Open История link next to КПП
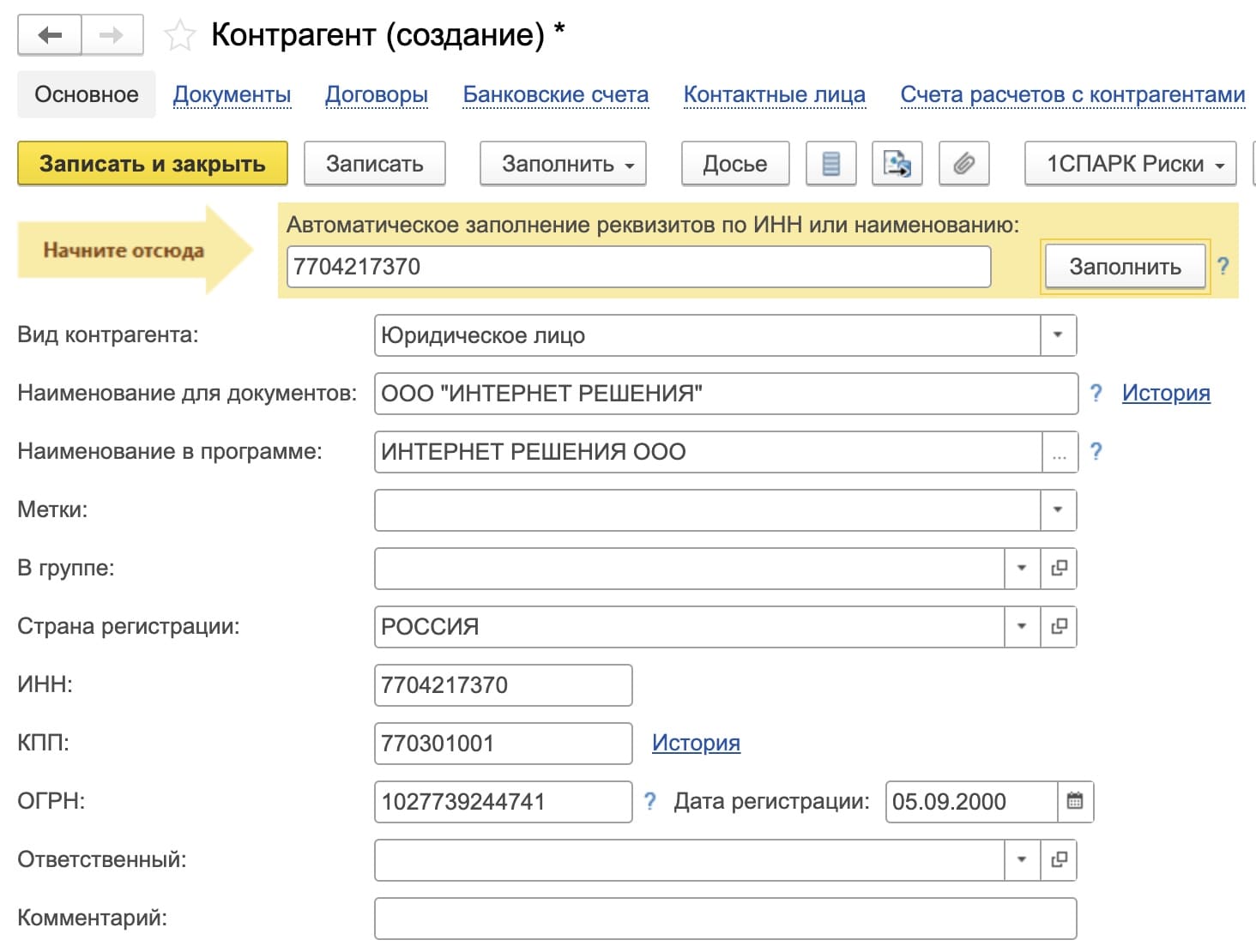This screenshot has height=952, width=1256. point(695,743)
